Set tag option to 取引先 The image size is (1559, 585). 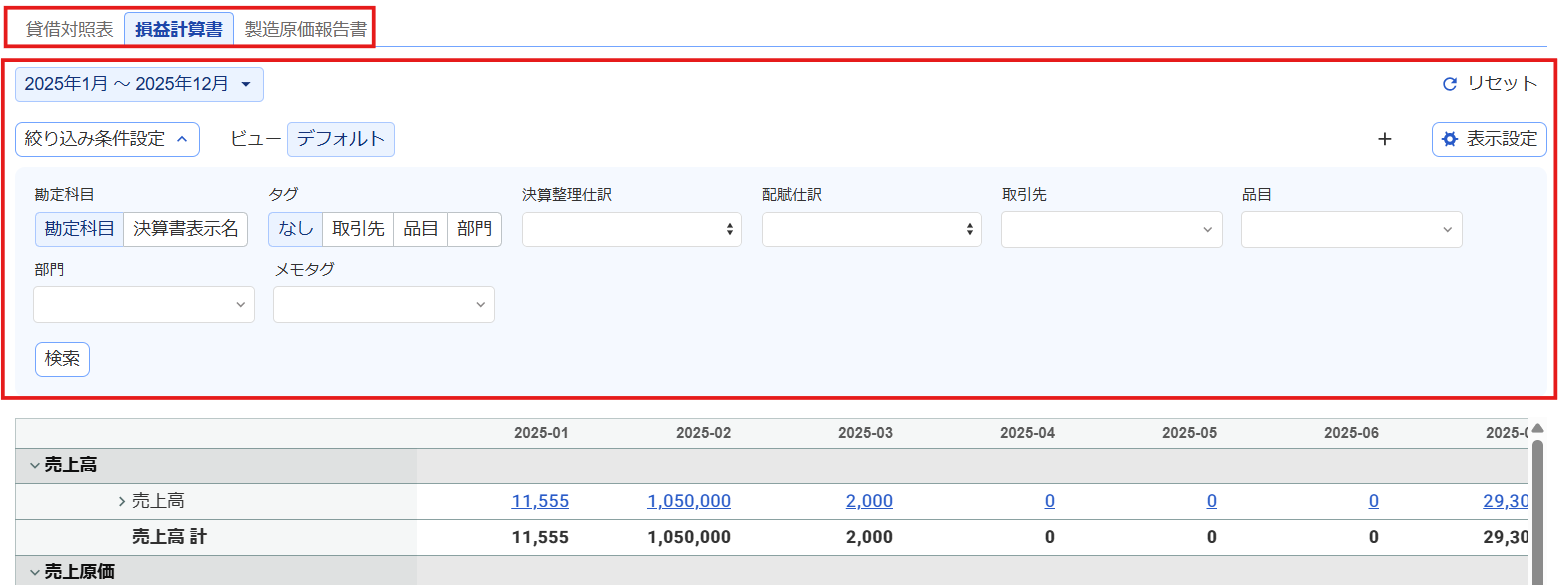pyautogui.click(x=358, y=229)
